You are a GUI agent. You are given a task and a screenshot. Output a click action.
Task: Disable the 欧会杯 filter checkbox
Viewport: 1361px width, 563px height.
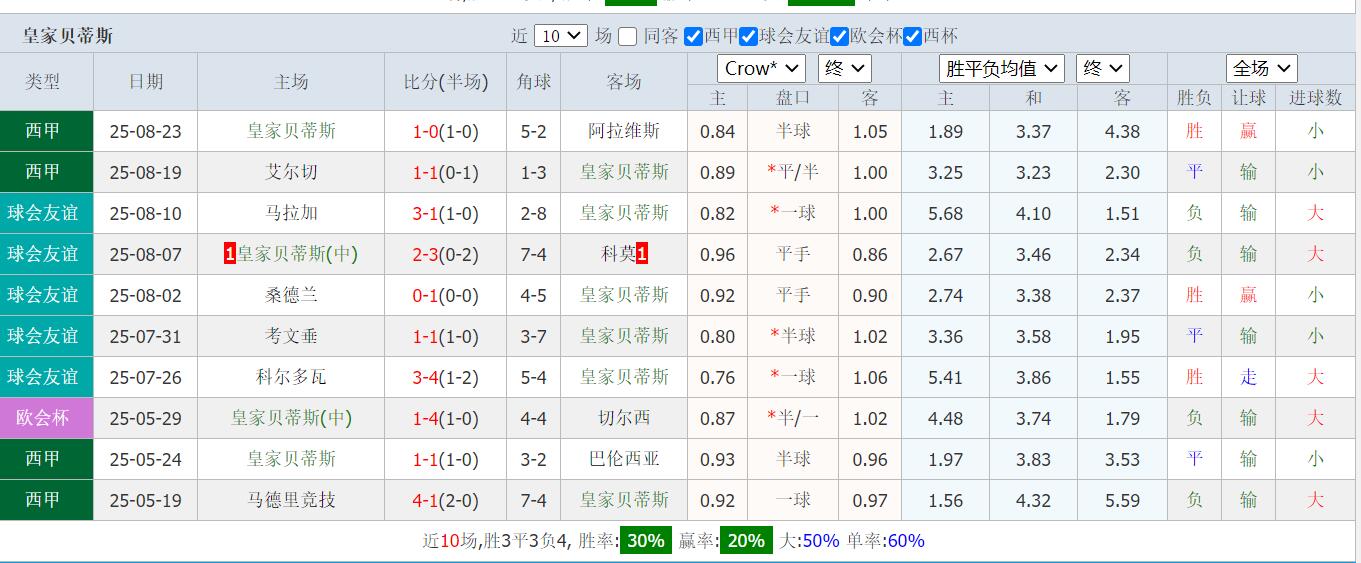pos(839,37)
